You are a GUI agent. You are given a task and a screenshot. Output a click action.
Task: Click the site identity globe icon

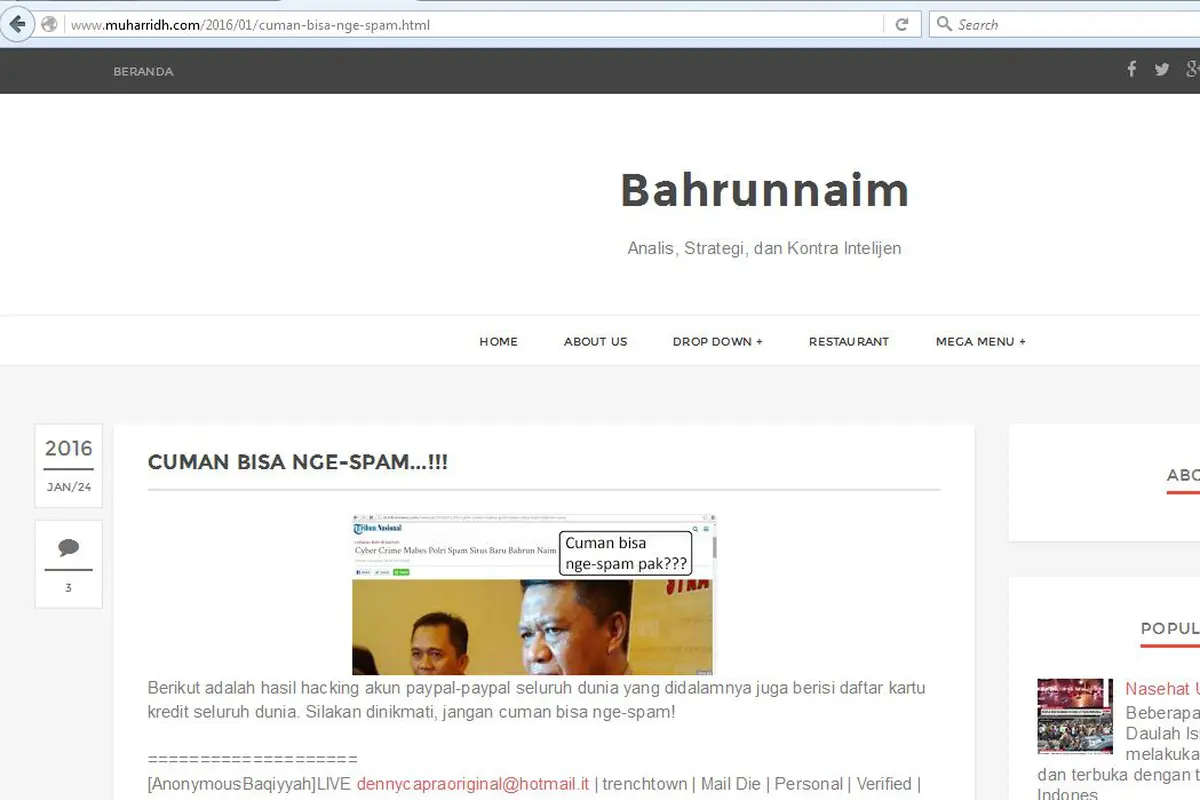(x=49, y=25)
